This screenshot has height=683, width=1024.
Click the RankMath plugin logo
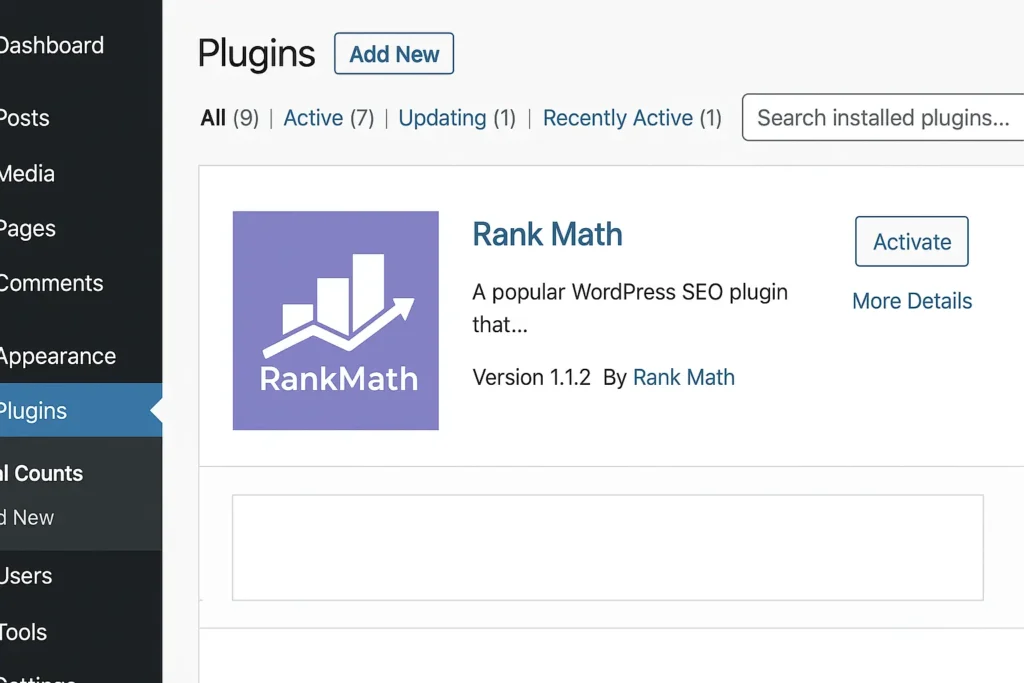[336, 320]
